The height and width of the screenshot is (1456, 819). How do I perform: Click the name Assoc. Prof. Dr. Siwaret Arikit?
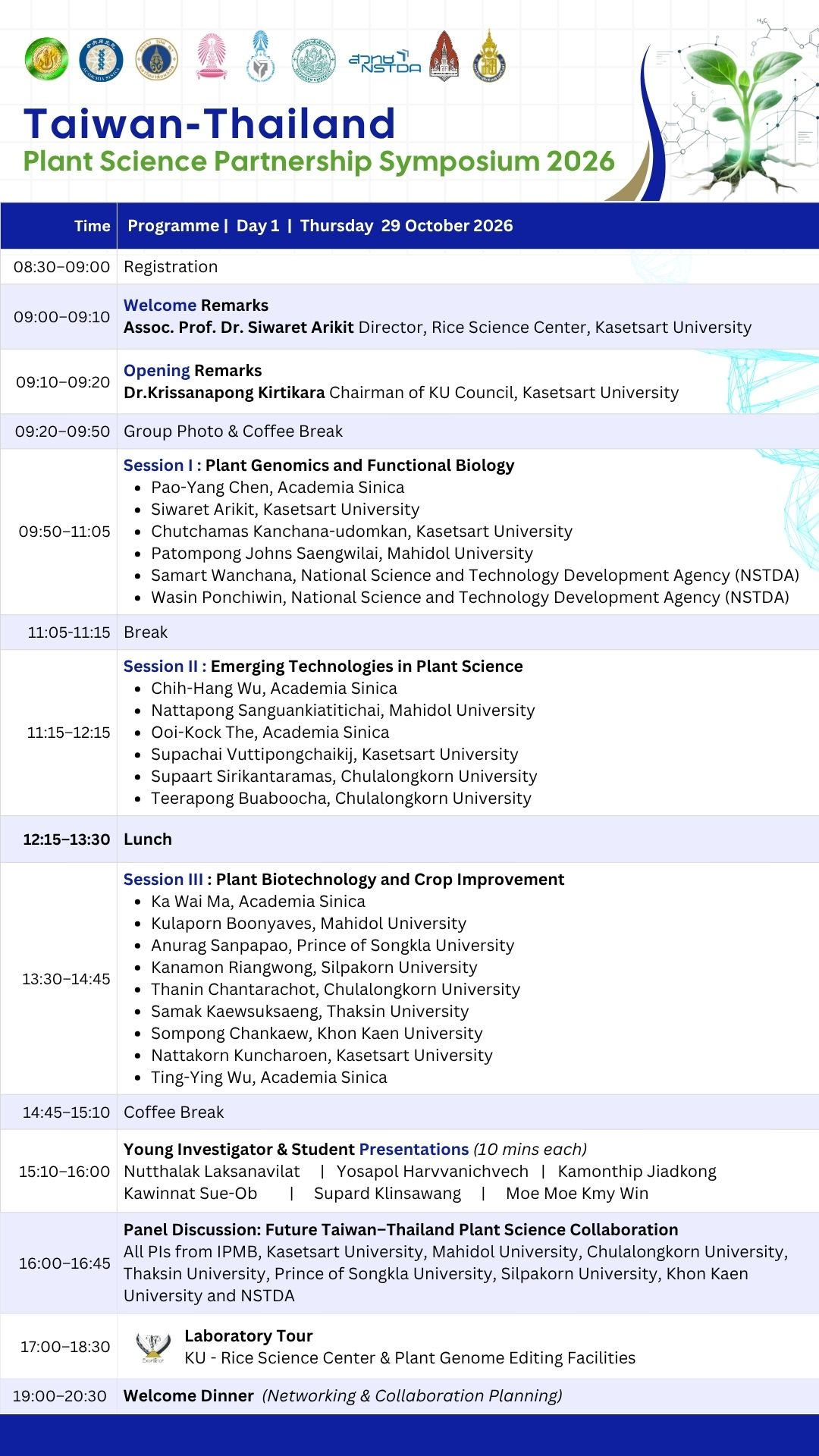[x=239, y=328]
